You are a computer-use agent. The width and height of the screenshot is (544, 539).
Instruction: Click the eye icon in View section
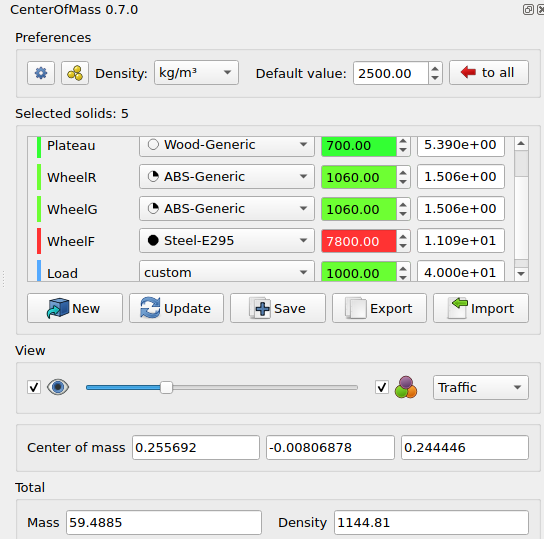click(x=58, y=387)
